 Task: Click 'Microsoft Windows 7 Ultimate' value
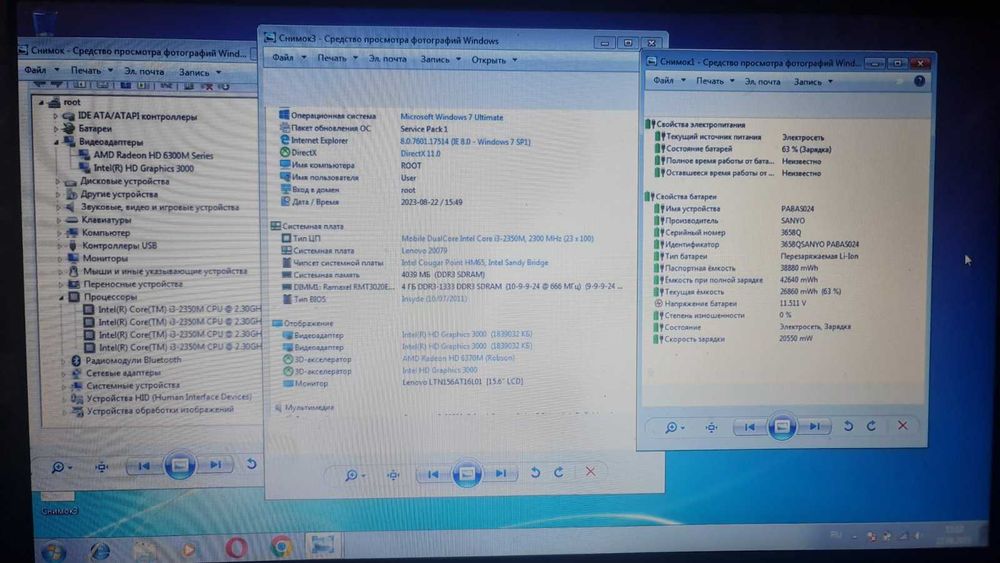[x=452, y=117]
